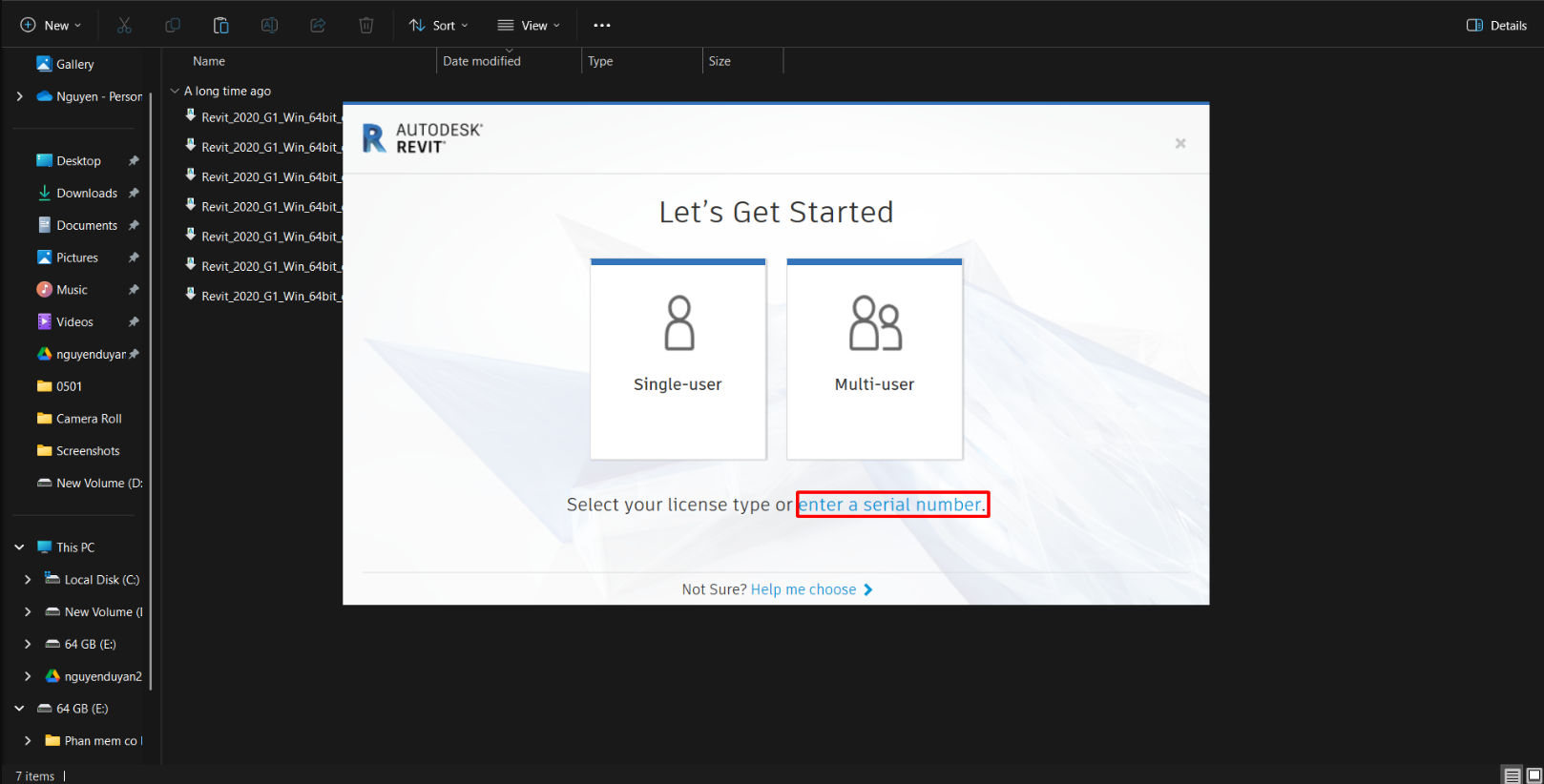Choose the Single-user license option
This screenshot has width=1544, height=784.
click(x=678, y=360)
